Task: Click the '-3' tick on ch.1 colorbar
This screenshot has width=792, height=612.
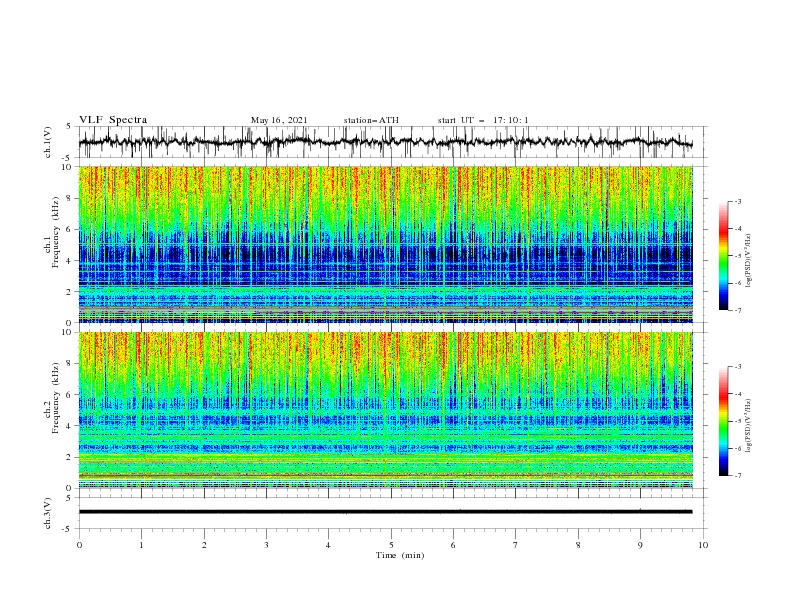Action: pos(737,201)
